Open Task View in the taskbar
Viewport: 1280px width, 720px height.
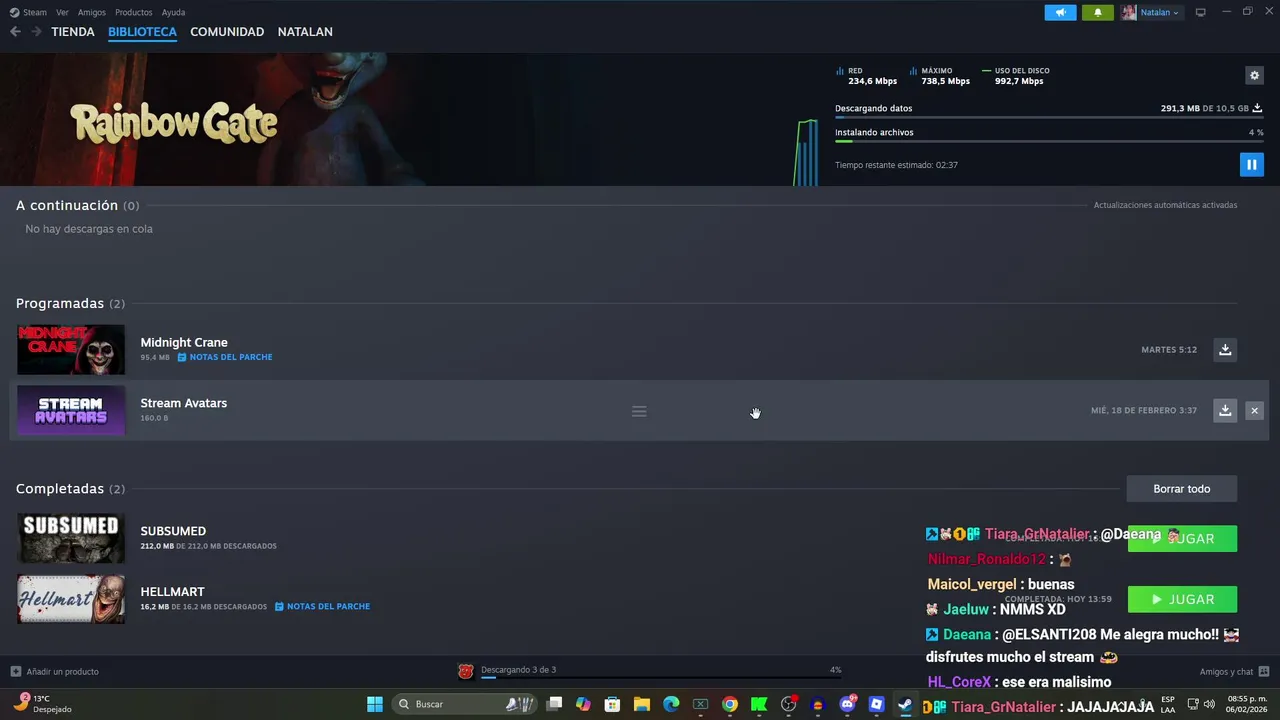[554, 704]
